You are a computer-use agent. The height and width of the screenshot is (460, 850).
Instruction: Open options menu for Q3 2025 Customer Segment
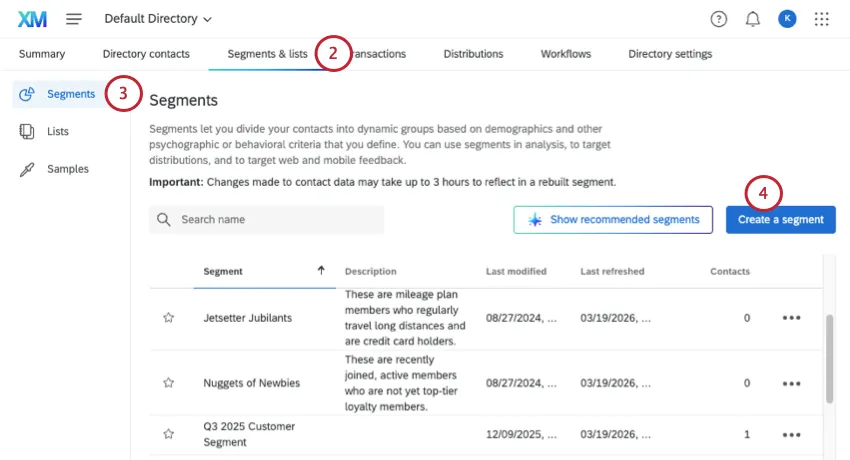[791, 435]
